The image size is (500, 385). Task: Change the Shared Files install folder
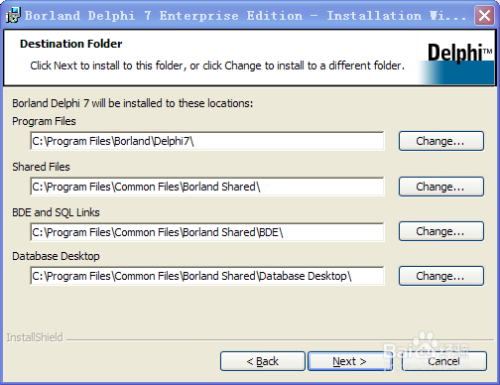click(x=441, y=187)
